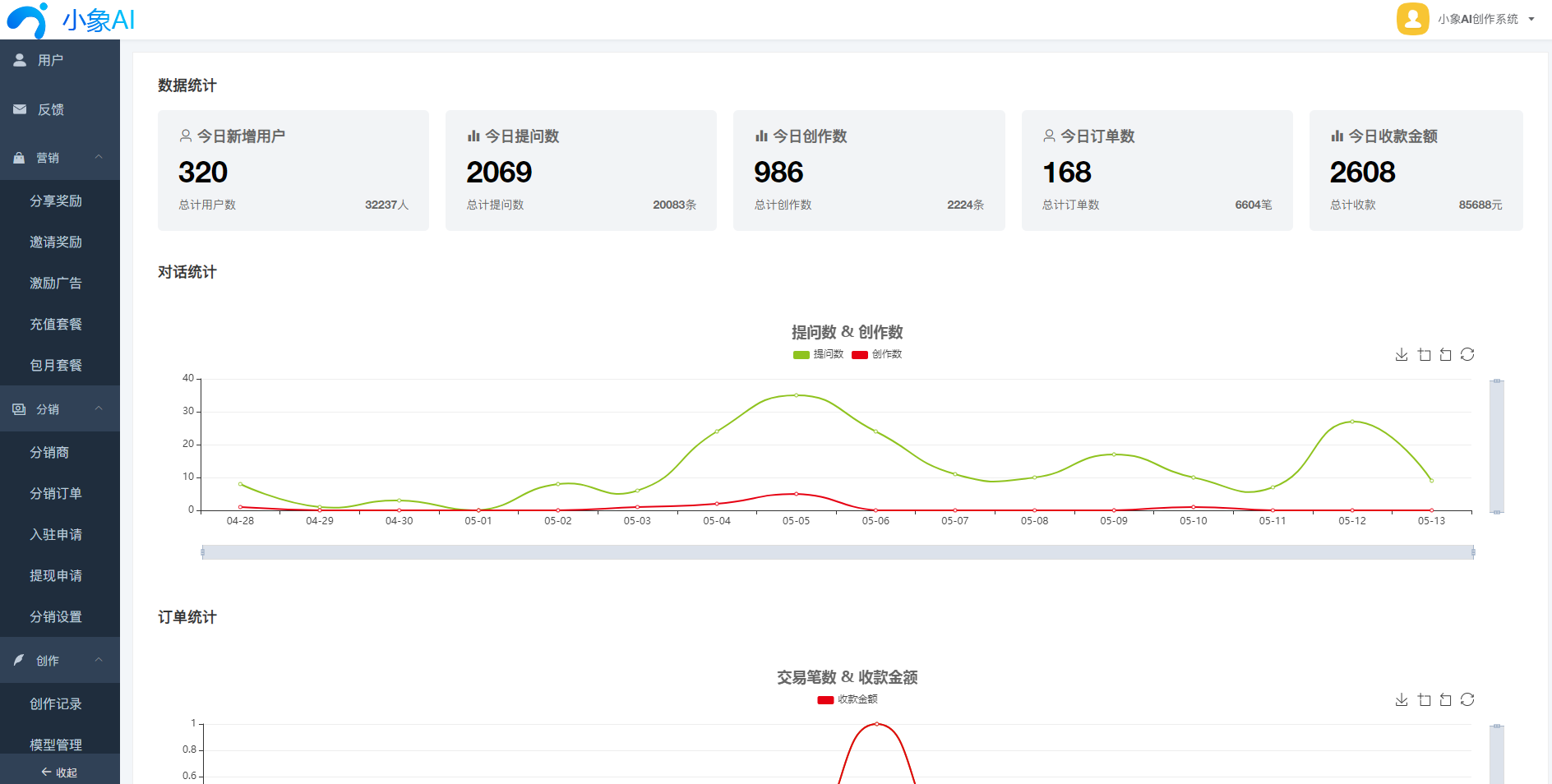This screenshot has height=784, width=1552.
Task: Open the 反馈 sidebar menu
Action: 60,109
